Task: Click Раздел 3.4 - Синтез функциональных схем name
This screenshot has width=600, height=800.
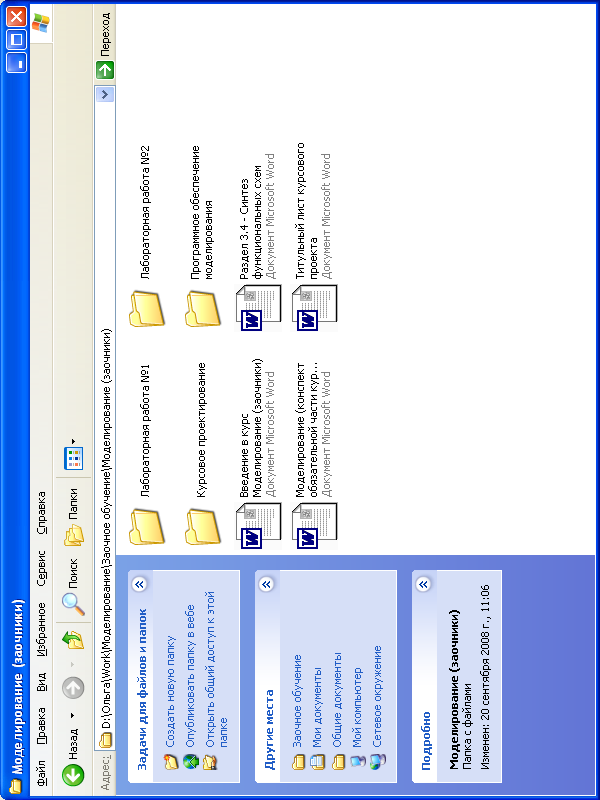Action: click(251, 222)
